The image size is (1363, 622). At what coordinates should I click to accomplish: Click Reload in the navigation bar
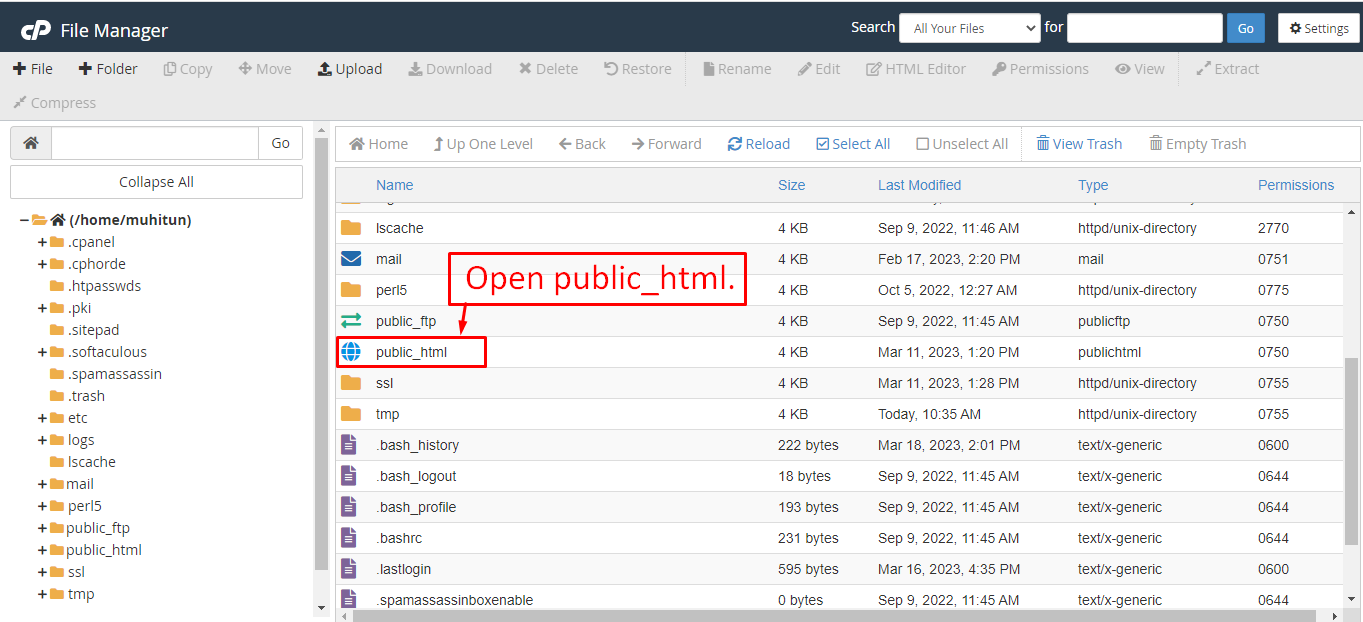point(759,144)
